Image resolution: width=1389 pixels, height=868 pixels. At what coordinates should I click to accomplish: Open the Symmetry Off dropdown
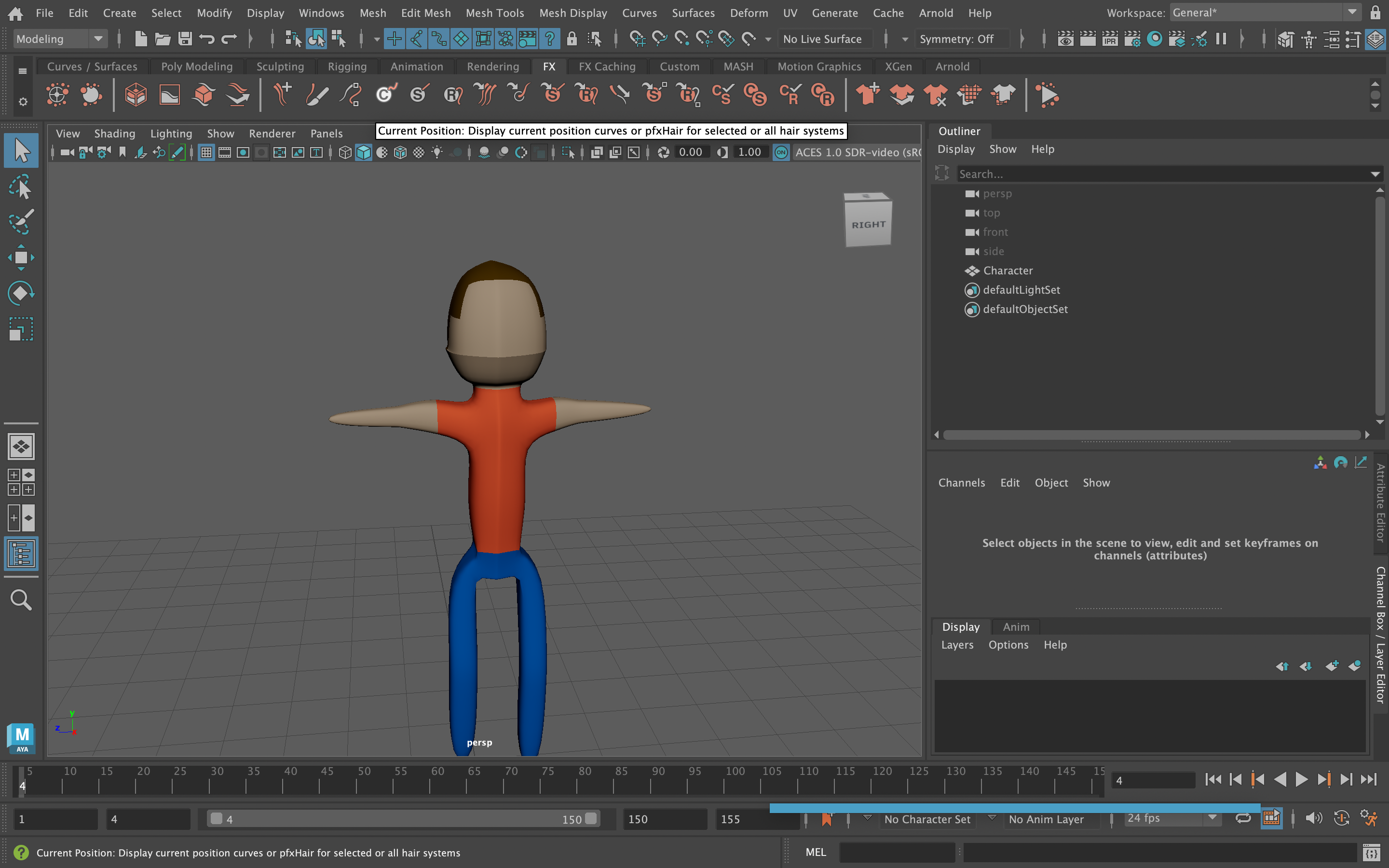[x=962, y=39]
